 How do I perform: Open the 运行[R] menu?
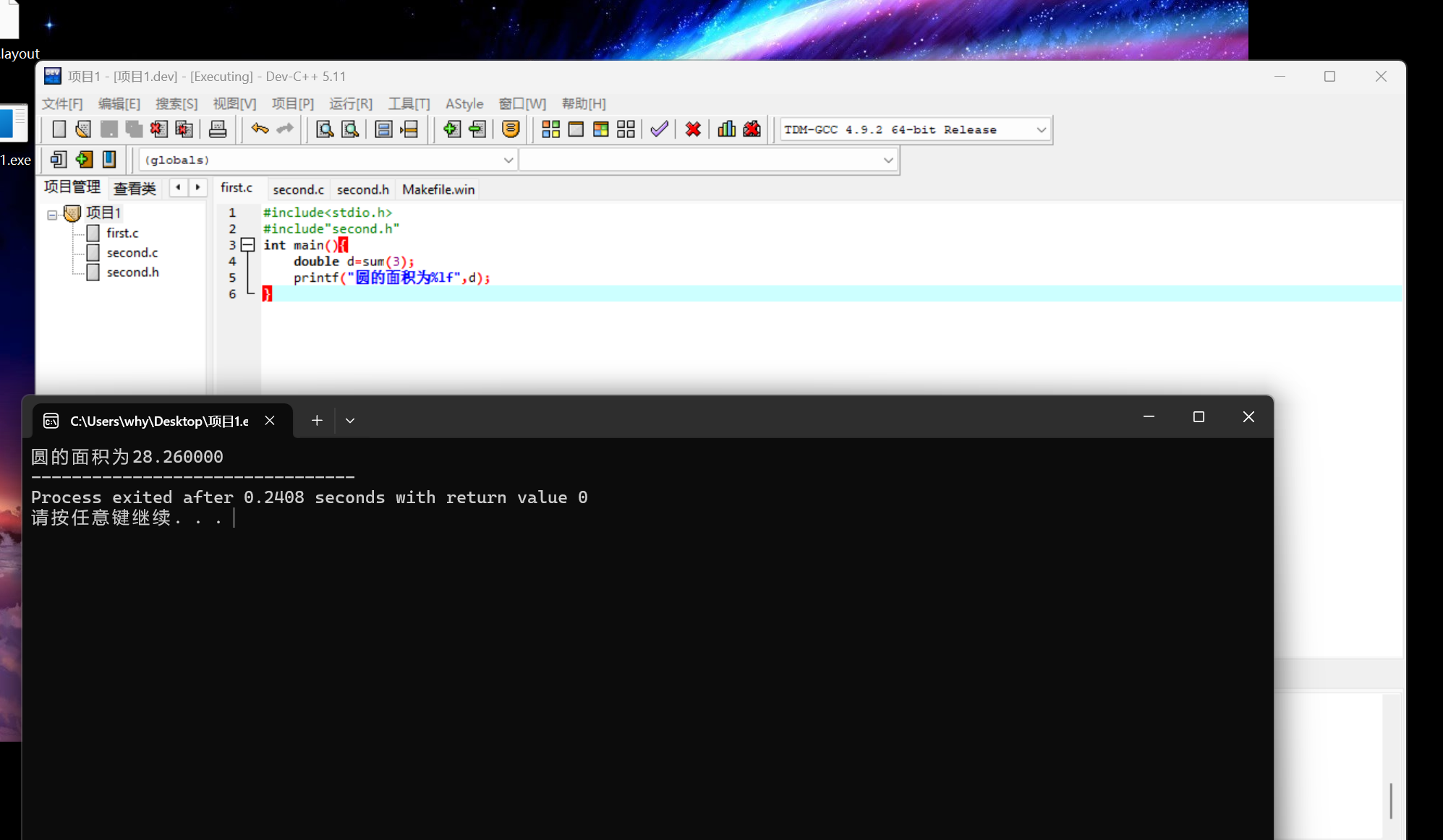pos(351,104)
